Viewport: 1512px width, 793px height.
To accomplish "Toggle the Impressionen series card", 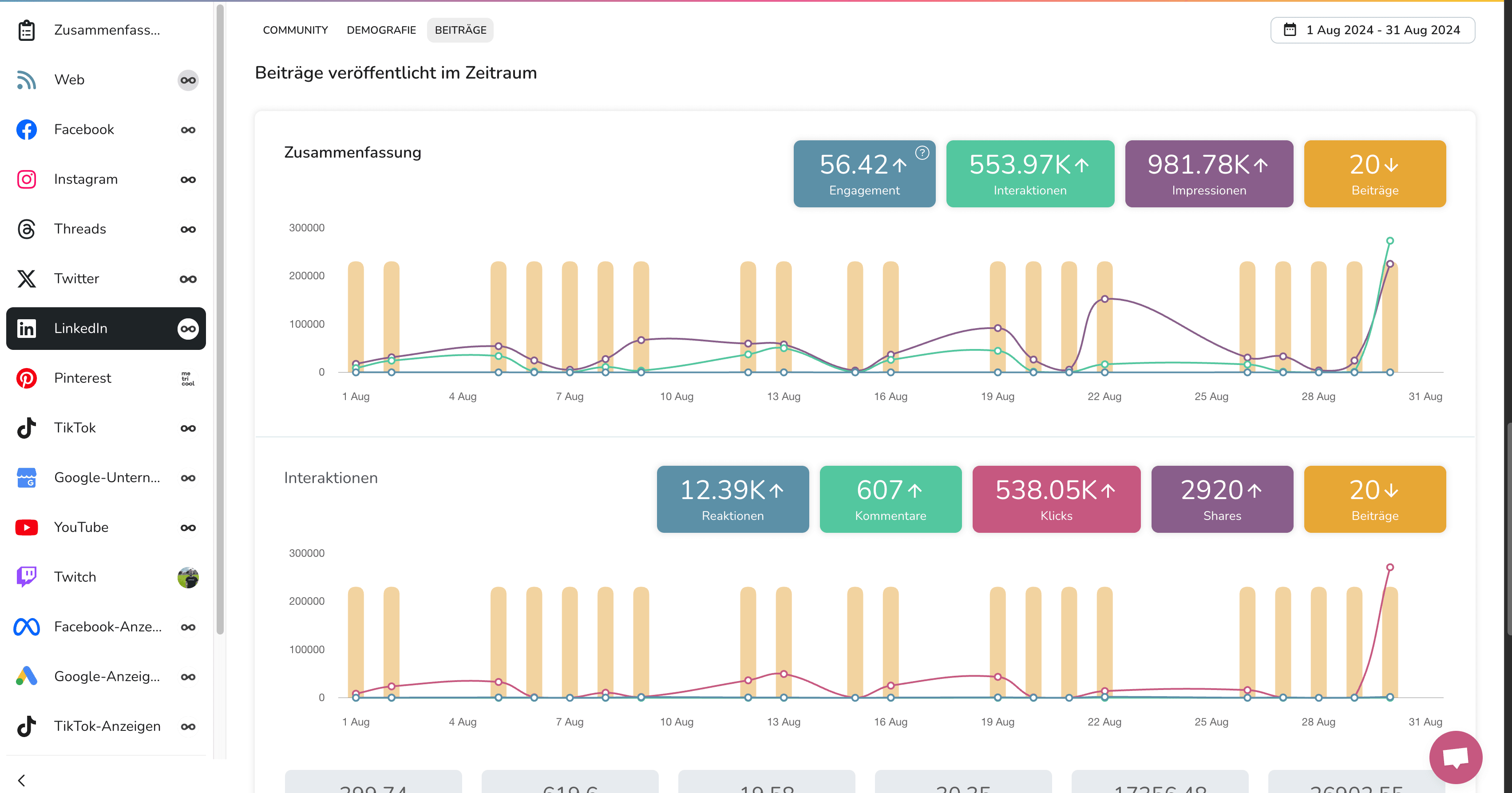I will [1208, 174].
